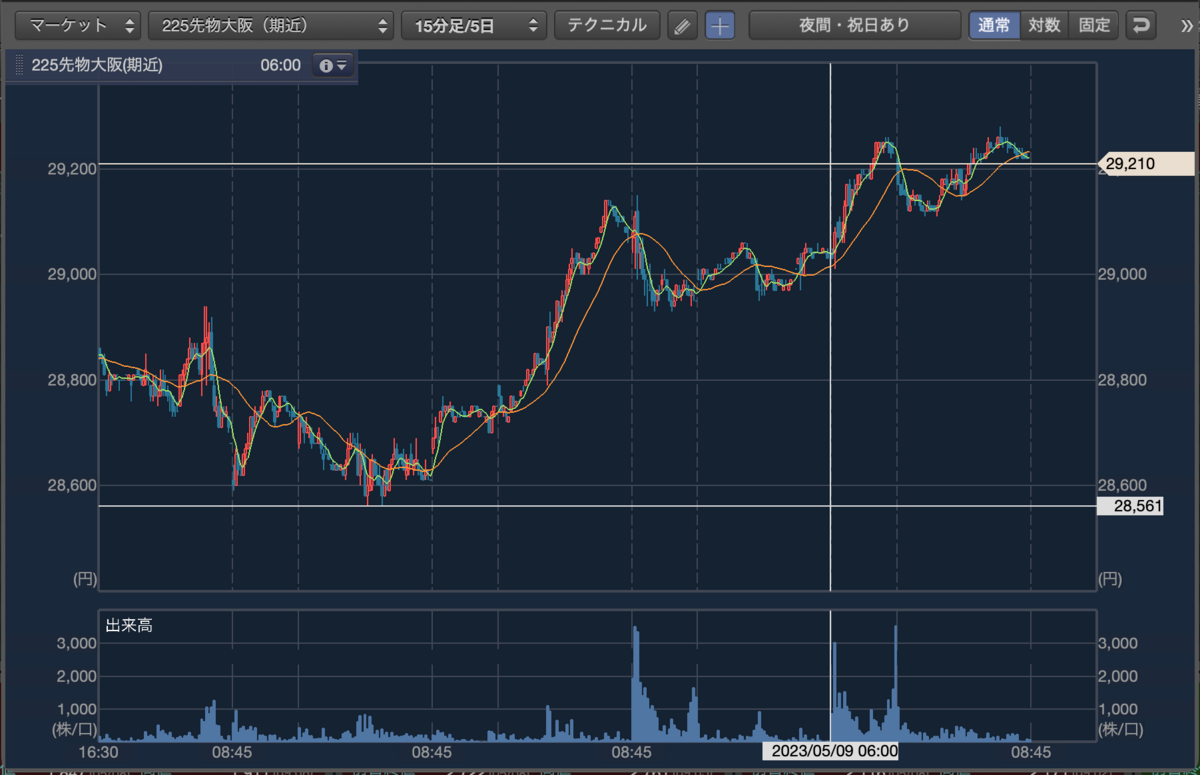The image size is (1200, 775).
Task: Select the pencil drawing tool icon
Action: coord(682,26)
